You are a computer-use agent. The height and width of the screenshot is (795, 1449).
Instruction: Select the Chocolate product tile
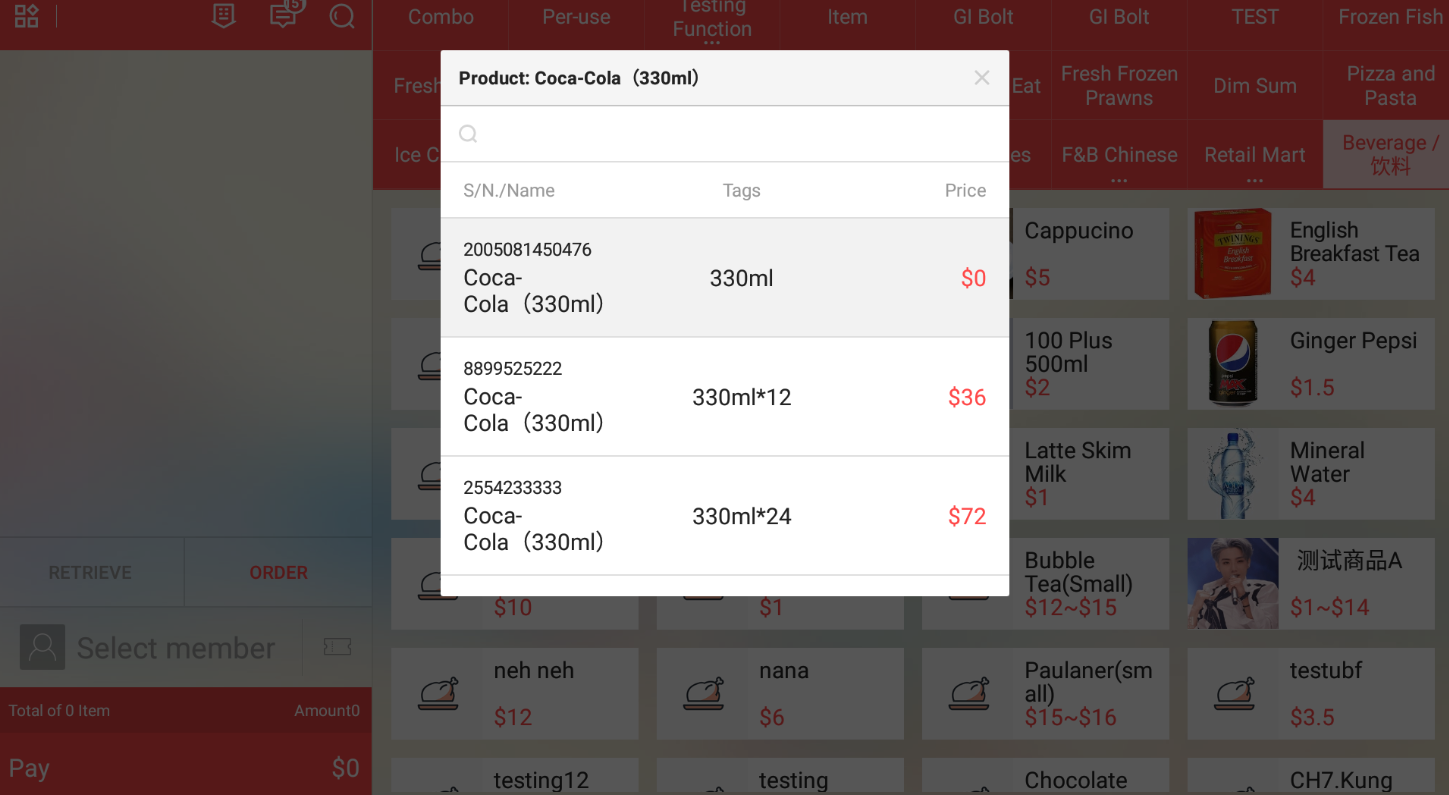(1045, 777)
